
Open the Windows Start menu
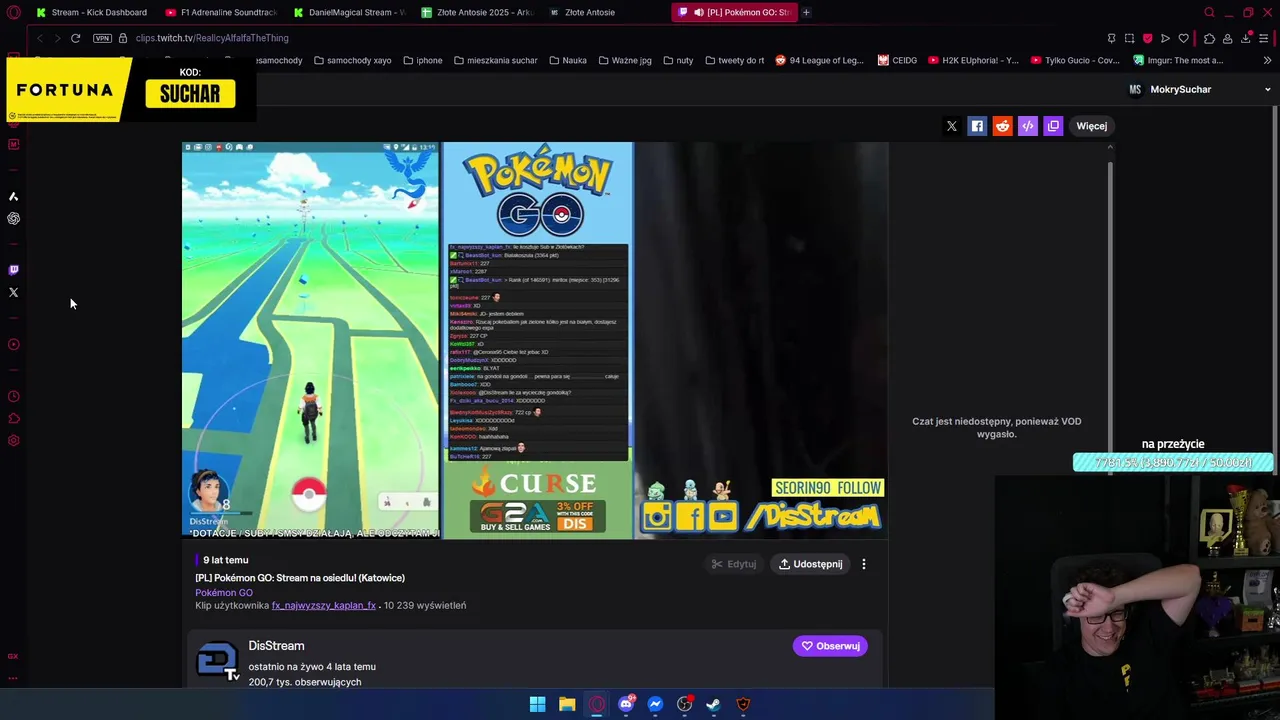(537, 704)
